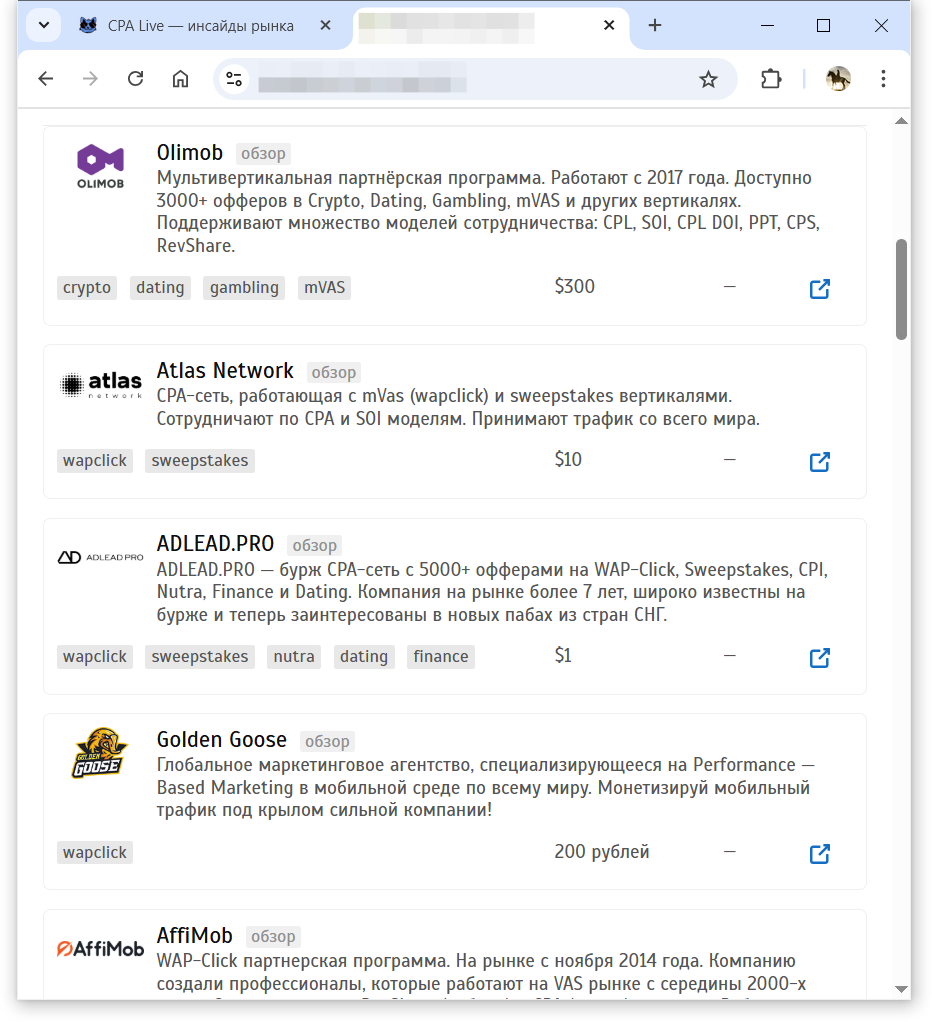Screen dimensions: 932x1022
Task: Select ADLEAD.PRO nutra tag
Action: pos(294,656)
